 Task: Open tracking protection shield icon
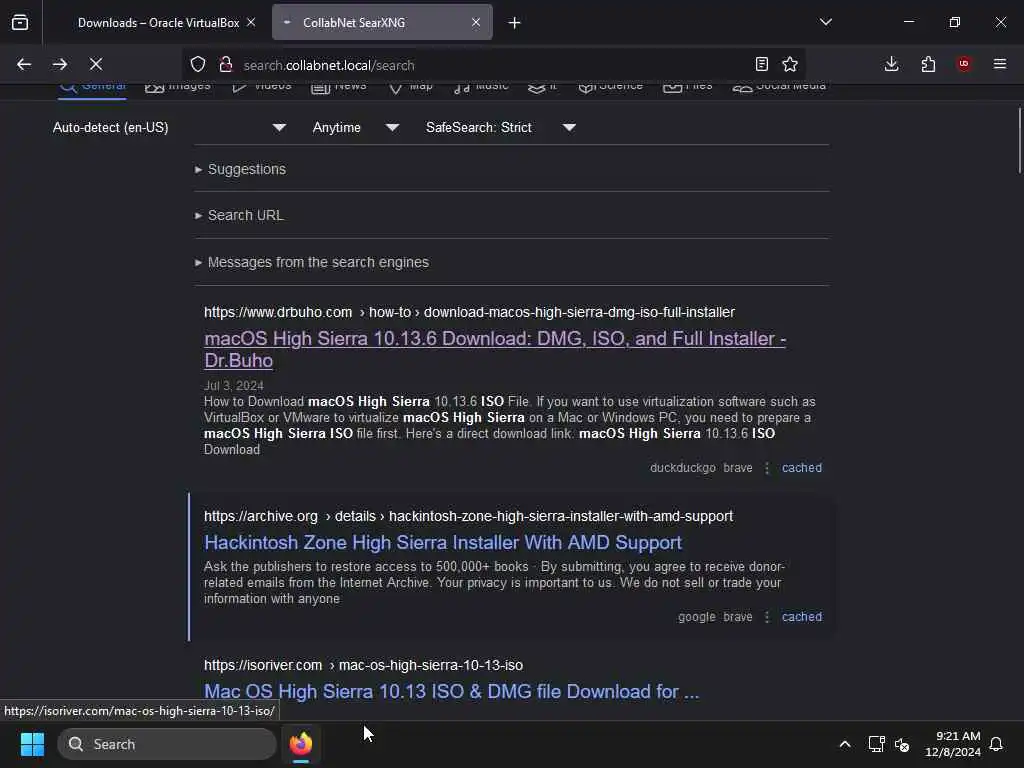tap(198, 65)
